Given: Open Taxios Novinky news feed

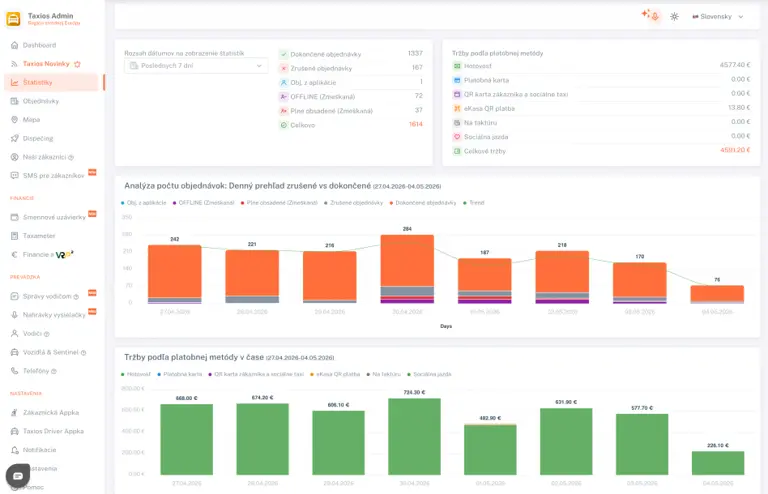Looking at the screenshot, I should click(x=46, y=64).
